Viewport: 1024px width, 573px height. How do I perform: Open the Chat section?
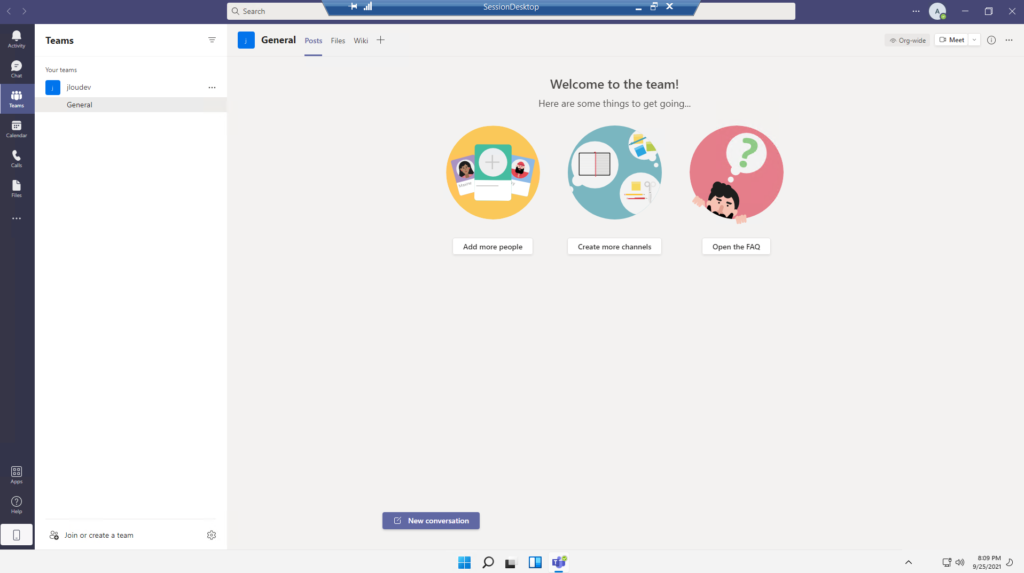pos(16,69)
